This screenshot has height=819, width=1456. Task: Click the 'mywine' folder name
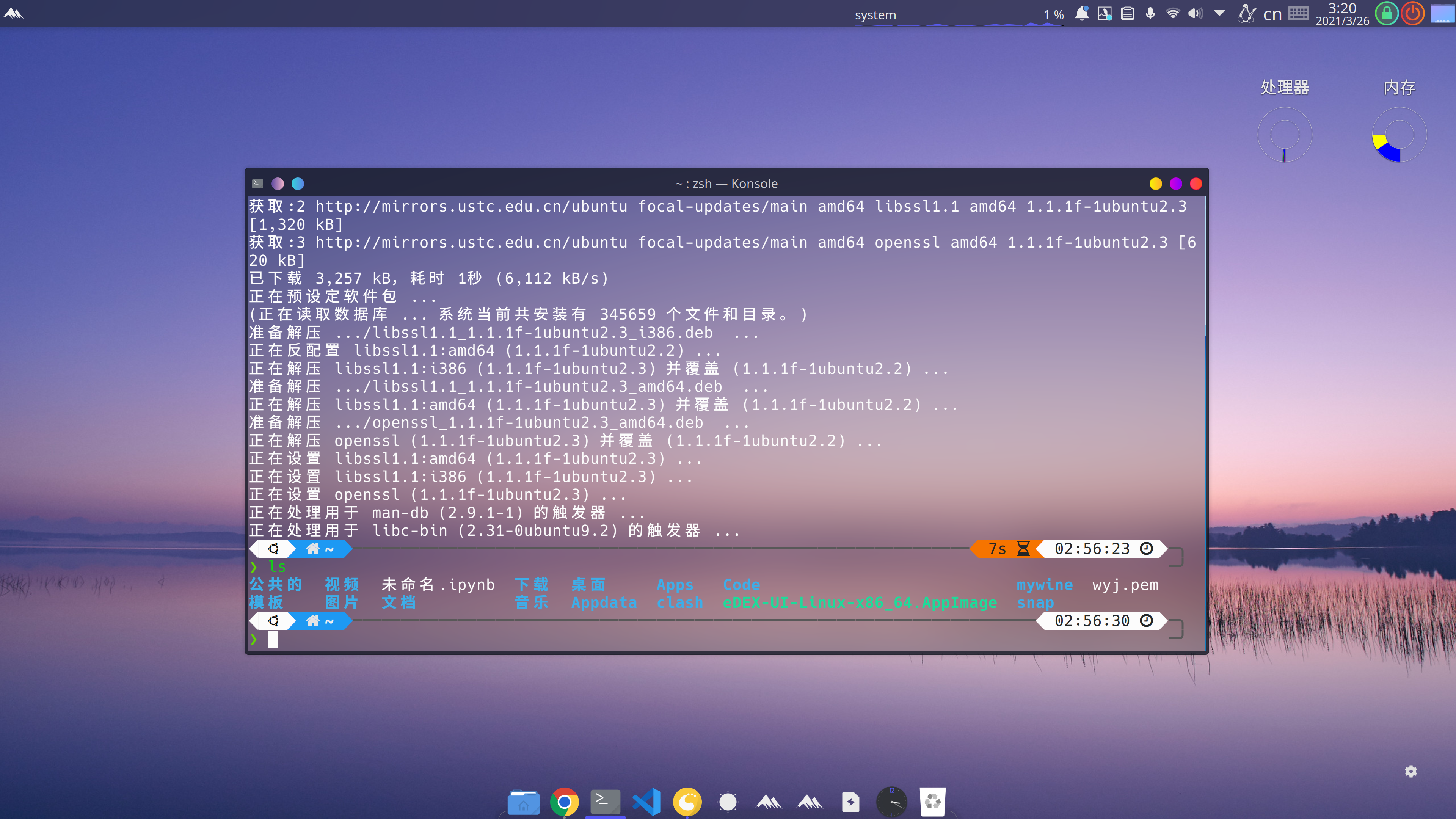tap(1045, 585)
